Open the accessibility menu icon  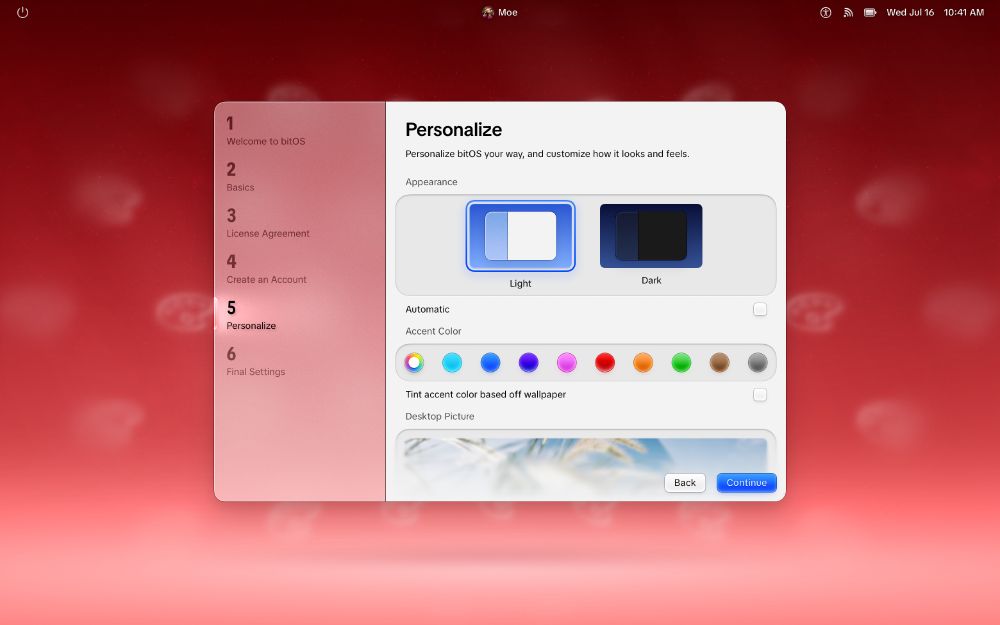[x=825, y=12]
